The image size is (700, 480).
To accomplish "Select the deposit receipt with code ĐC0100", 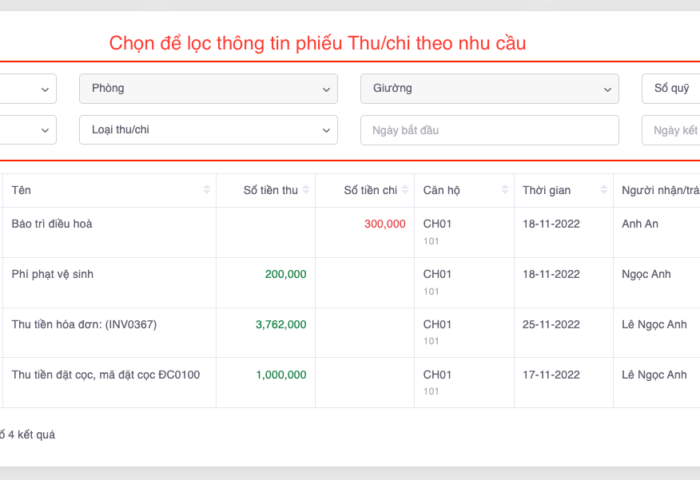I will (x=105, y=374).
